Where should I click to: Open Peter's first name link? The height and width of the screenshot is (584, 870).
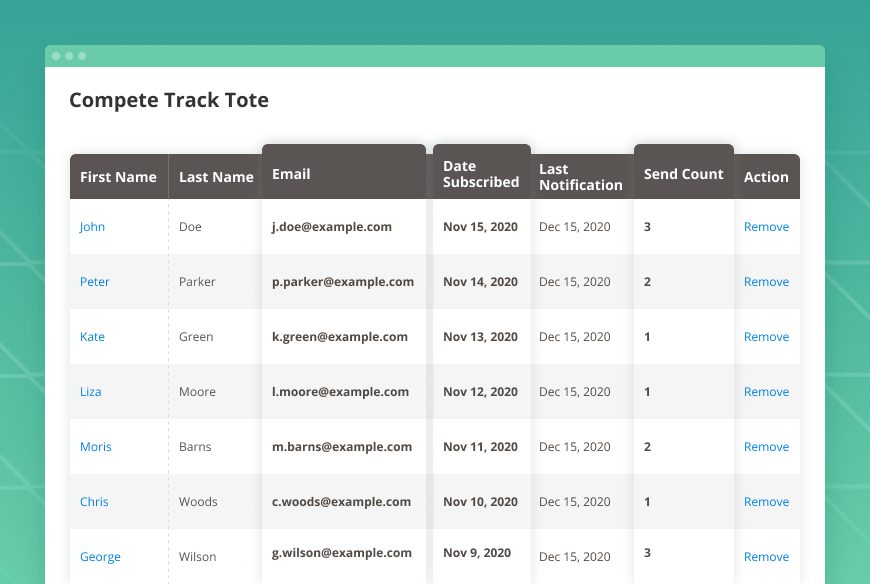pos(95,282)
